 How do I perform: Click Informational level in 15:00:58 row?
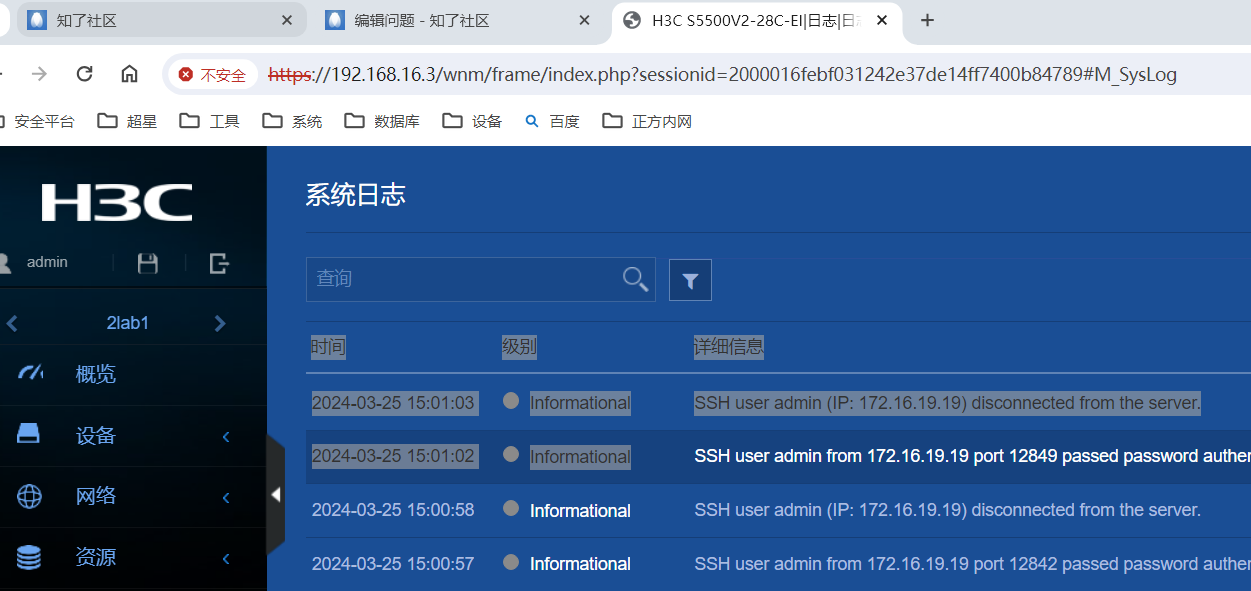(x=580, y=510)
